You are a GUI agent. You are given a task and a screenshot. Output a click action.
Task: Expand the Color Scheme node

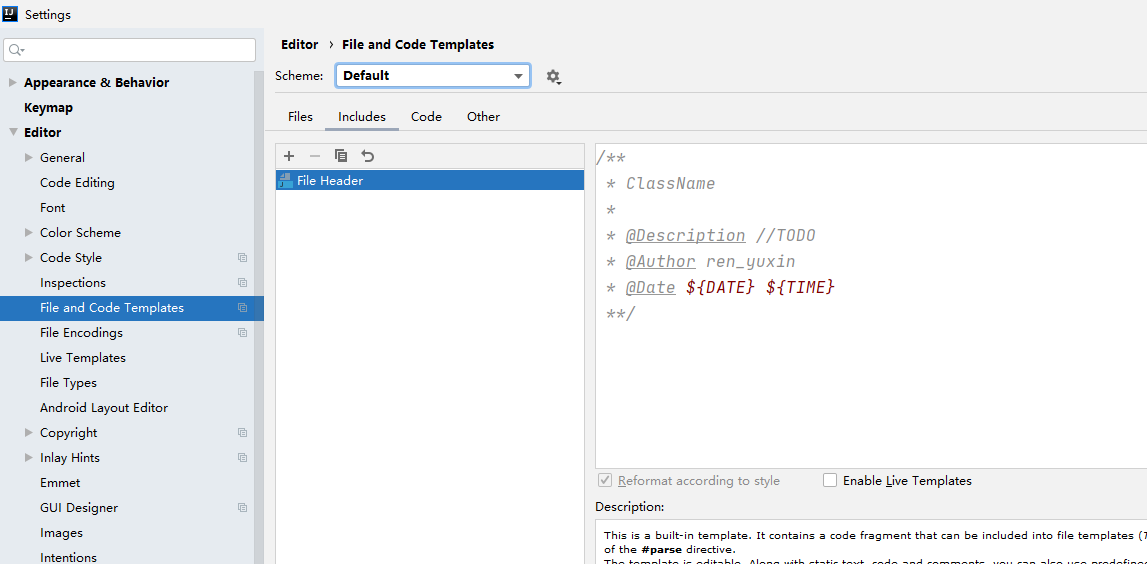click(29, 233)
